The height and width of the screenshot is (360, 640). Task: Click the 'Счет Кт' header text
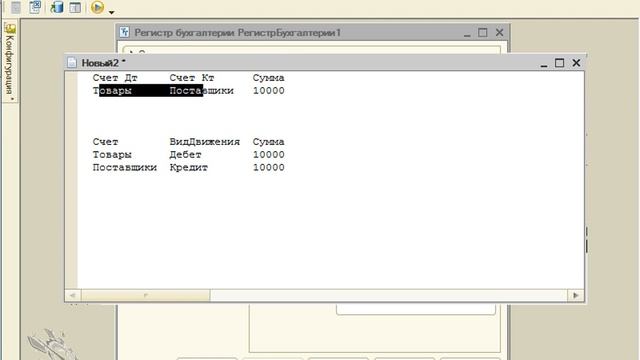pos(192,78)
